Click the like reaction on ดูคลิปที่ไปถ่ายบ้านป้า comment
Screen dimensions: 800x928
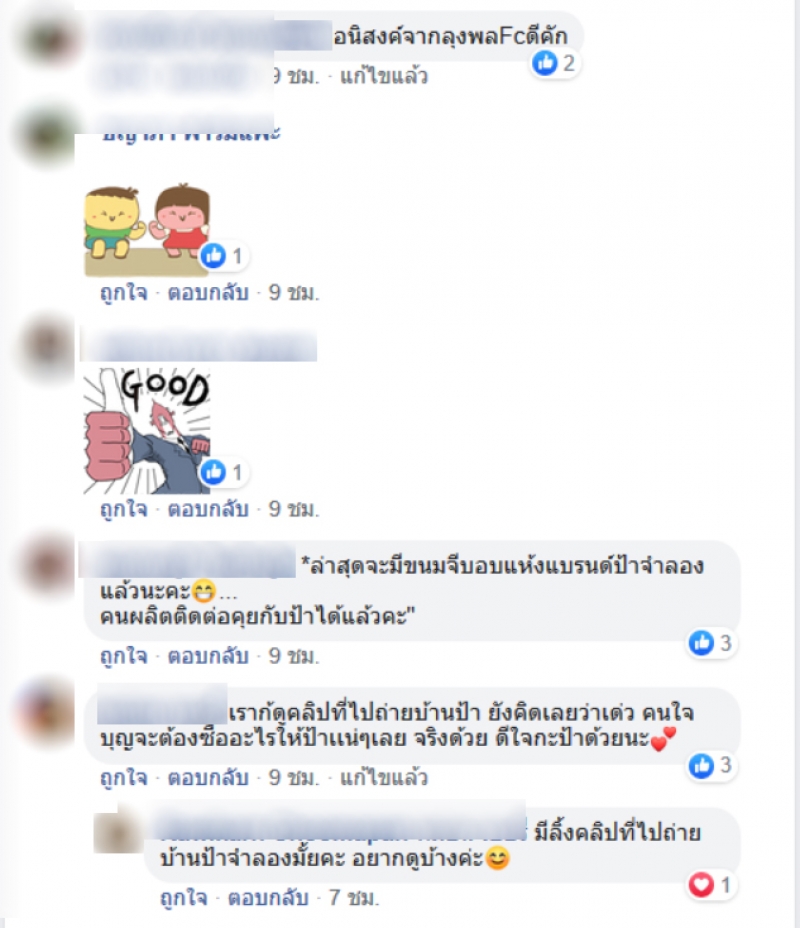(702, 765)
